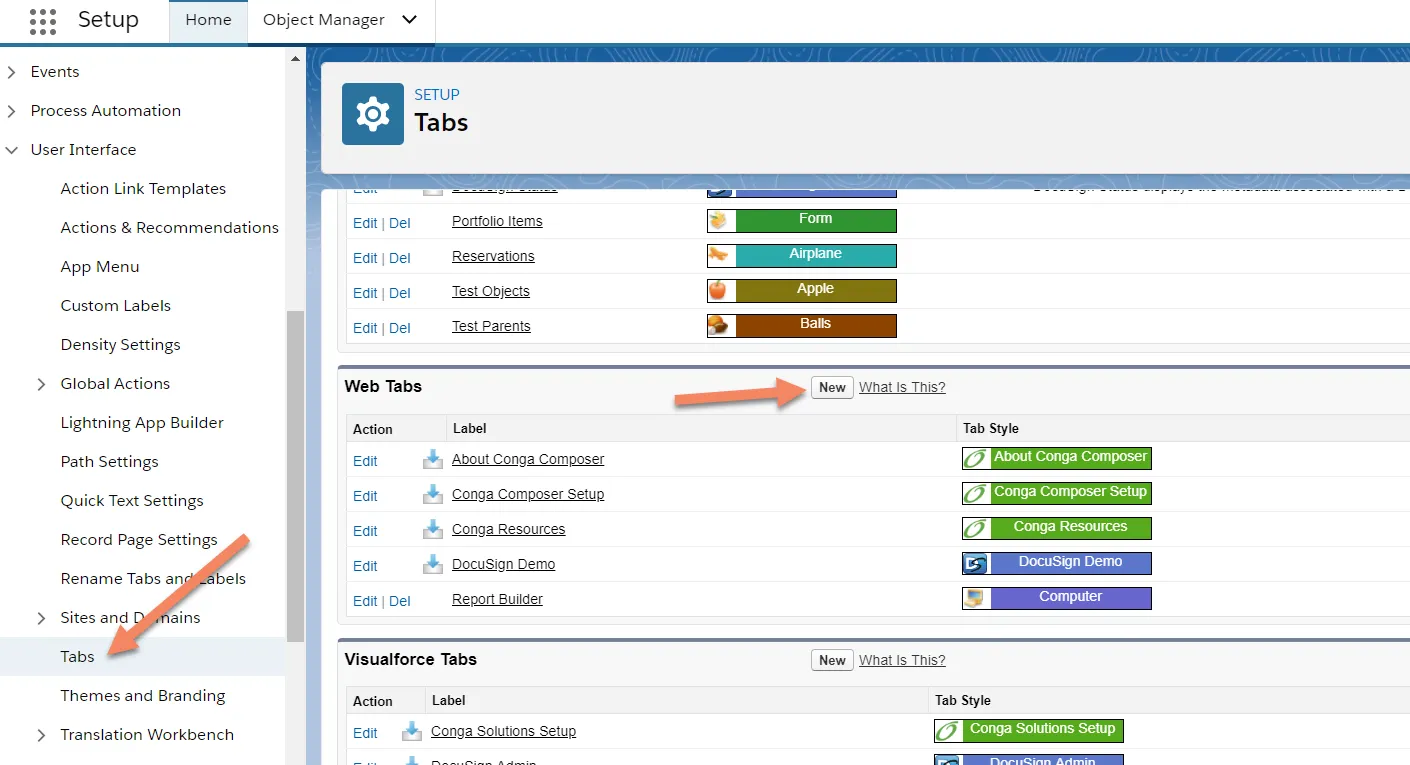Open What Is This? for Visualforce Tabs

click(x=902, y=660)
